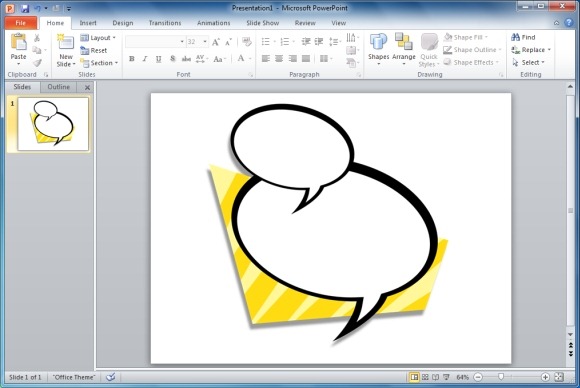Justify text in Paragraph group
Screen dimensions: 580x388
(306, 58)
